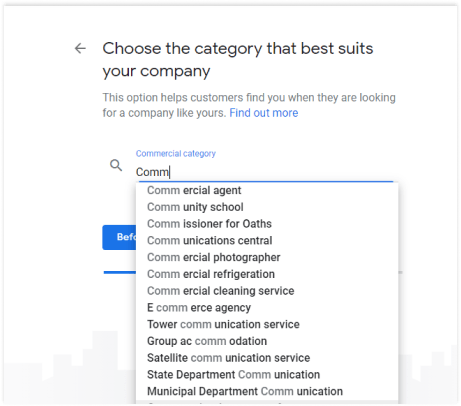This screenshot has height=406, width=461.
Task: Pick State Department Communication option
Action: [267, 374]
